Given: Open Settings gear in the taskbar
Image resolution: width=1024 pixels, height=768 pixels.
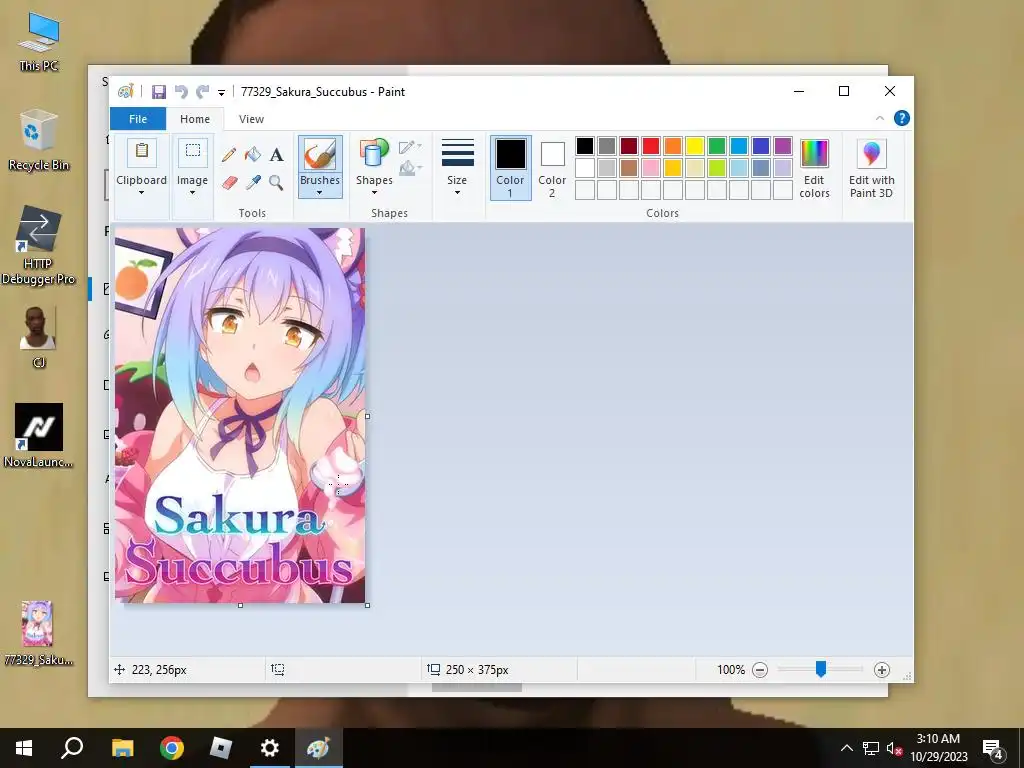Looking at the screenshot, I should point(270,748).
